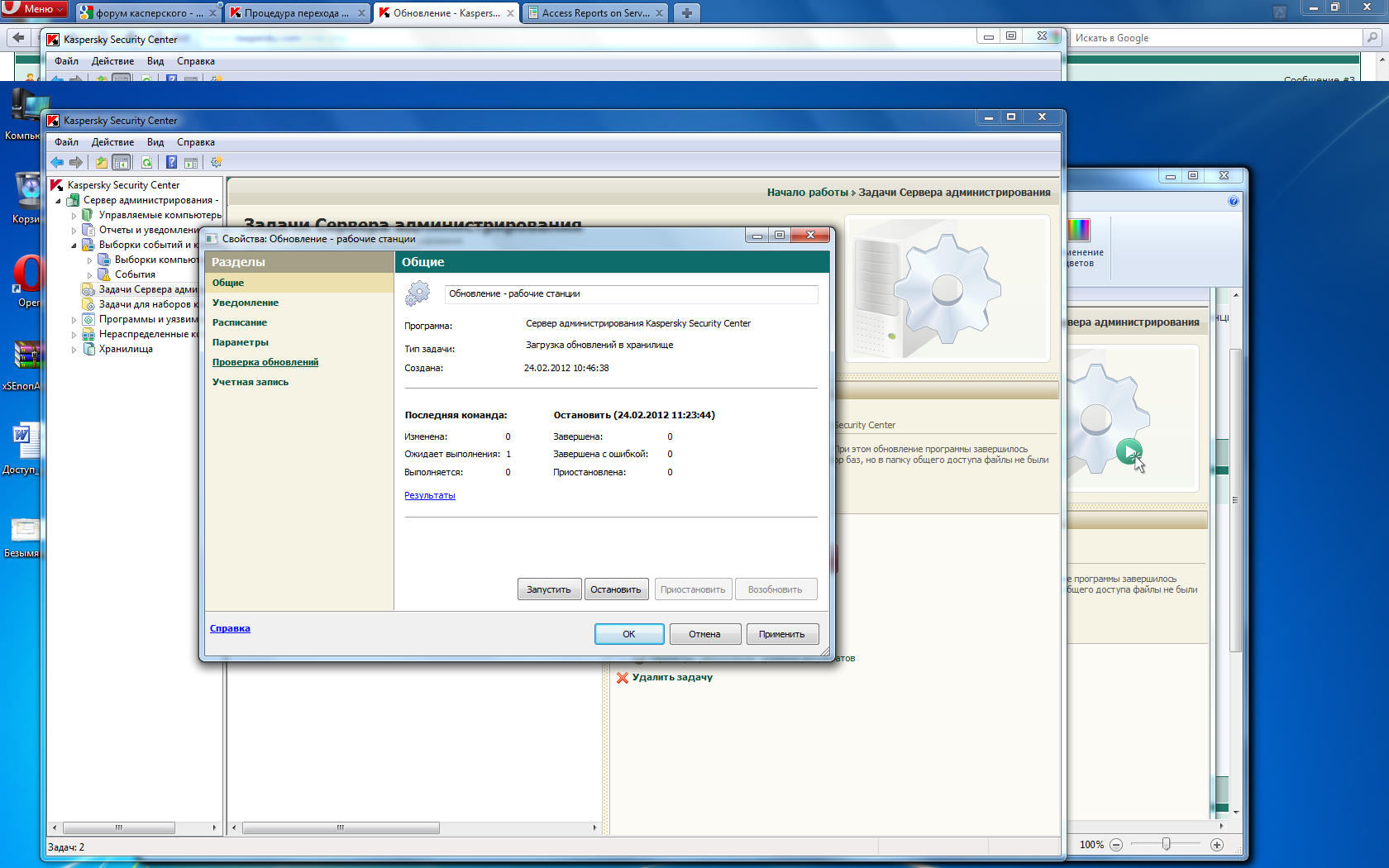The height and width of the screenshot is (868, 1389).
Task: Click the zoom out minus icon in Paint
Action: tap(1116, 845)
